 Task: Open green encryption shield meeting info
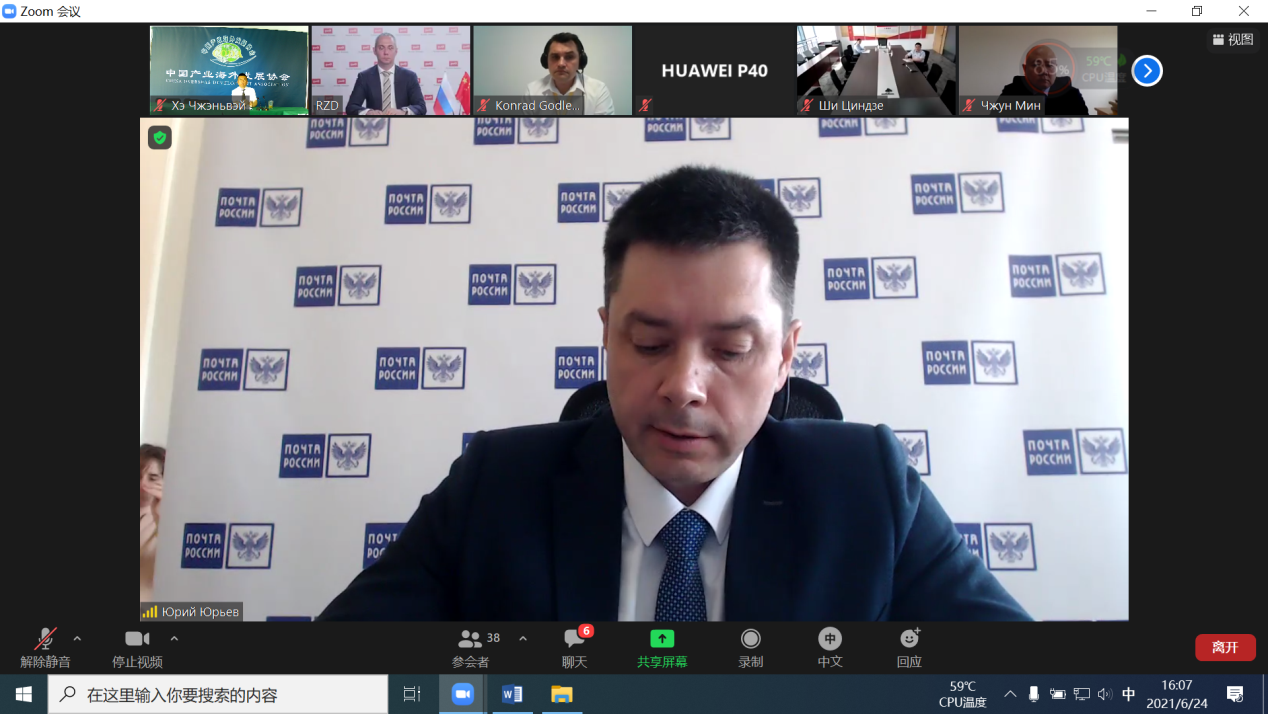(x=160, y=138)
